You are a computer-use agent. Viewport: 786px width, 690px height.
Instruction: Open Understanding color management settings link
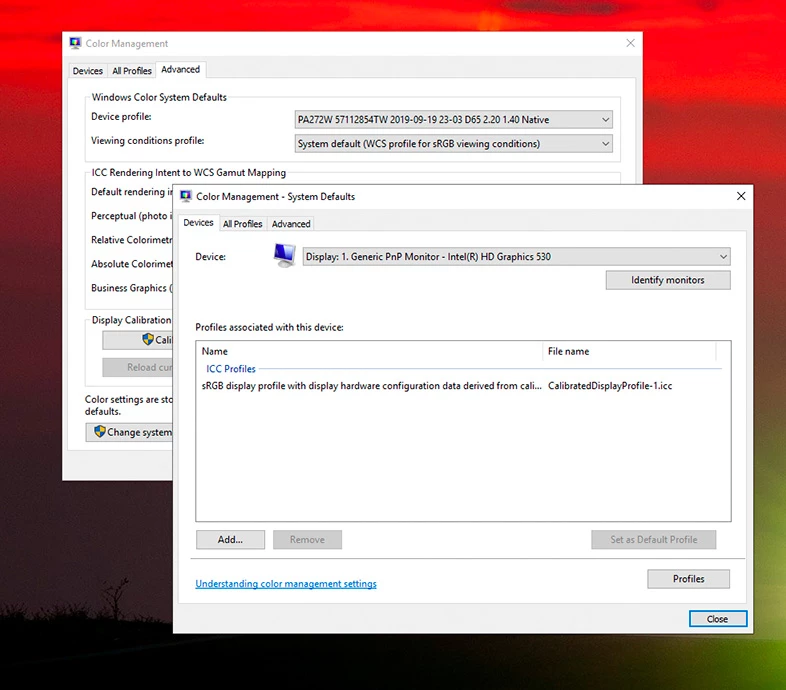pyautogui.click(x=286, y=584)
